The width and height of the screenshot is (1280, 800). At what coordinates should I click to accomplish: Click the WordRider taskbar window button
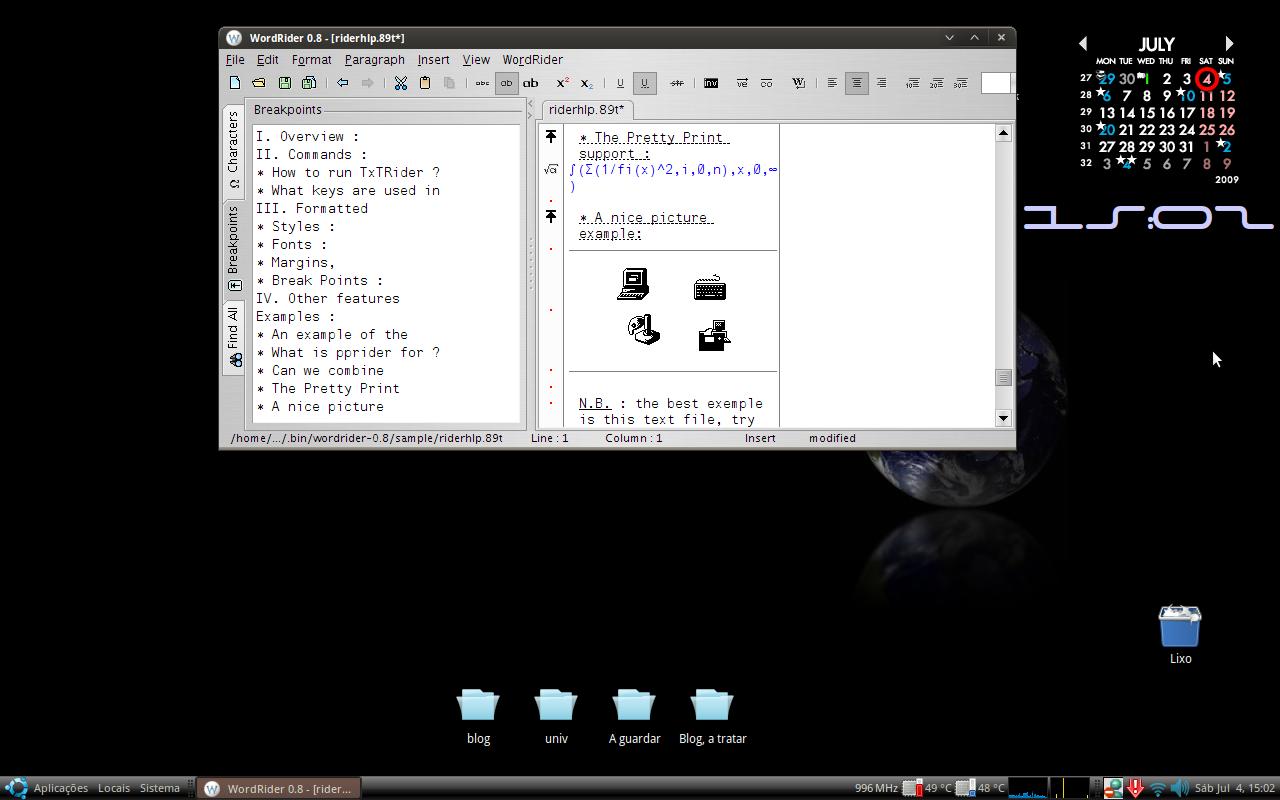coord(278,788)
